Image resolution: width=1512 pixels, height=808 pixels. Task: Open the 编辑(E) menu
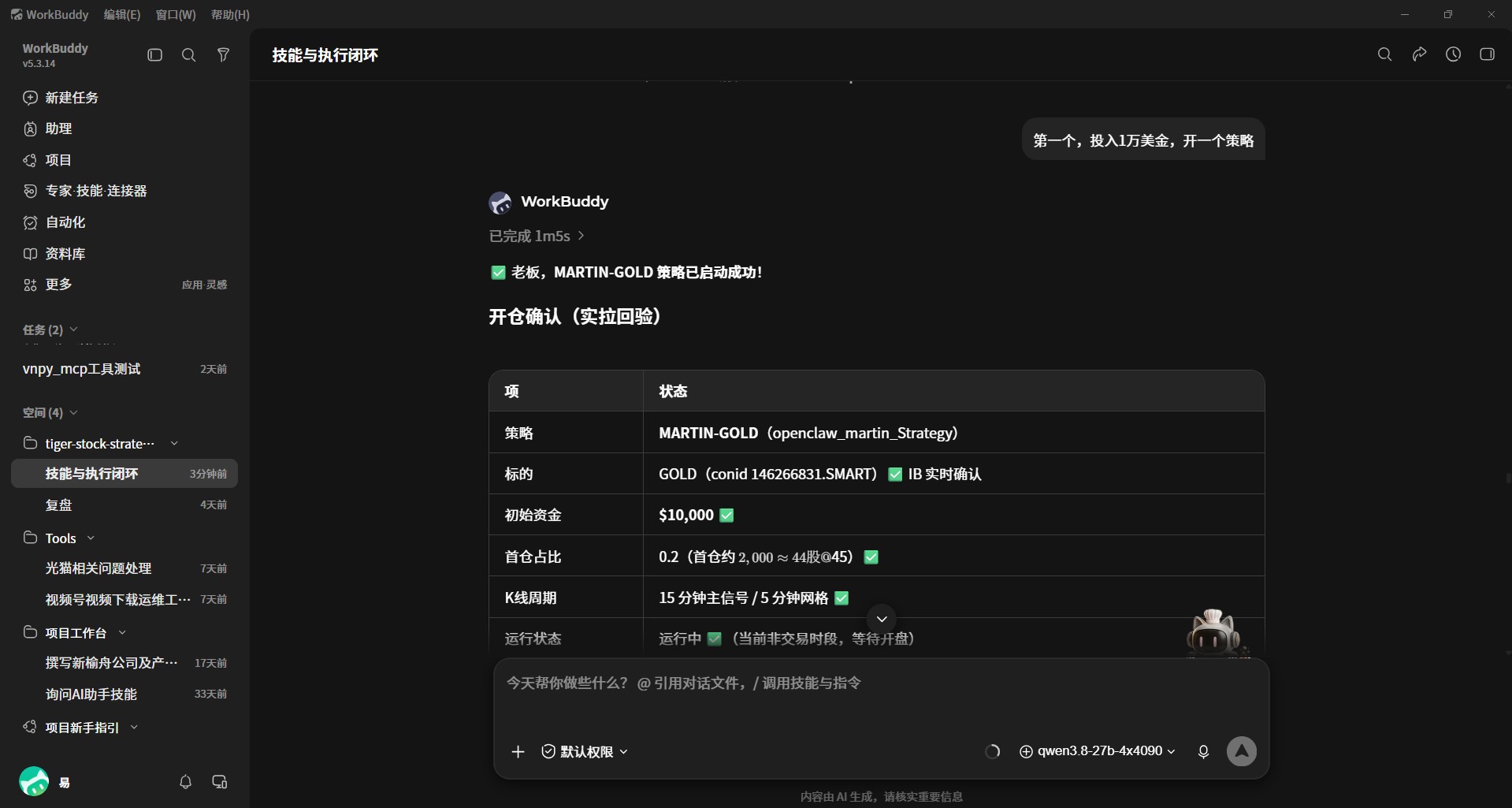(122, 14)
